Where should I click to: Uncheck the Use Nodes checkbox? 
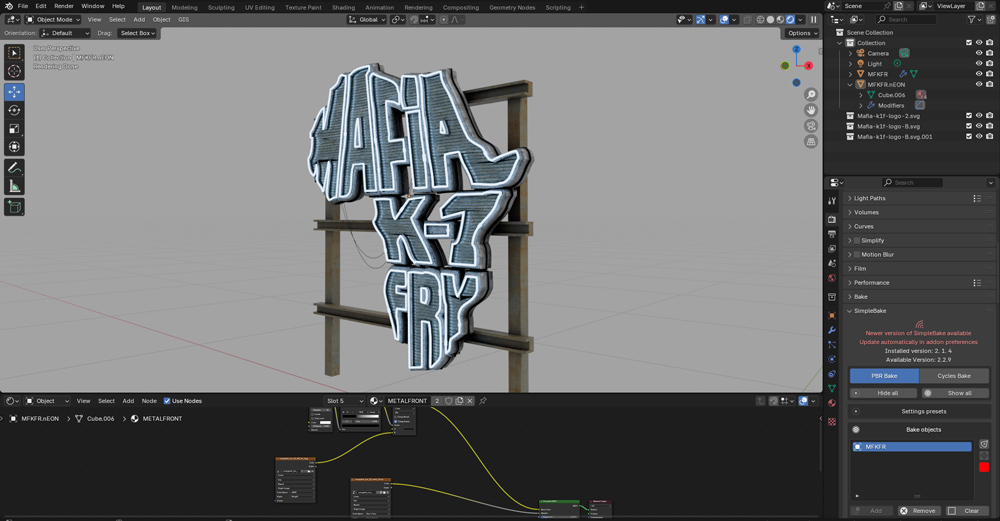tap(167, 401)
